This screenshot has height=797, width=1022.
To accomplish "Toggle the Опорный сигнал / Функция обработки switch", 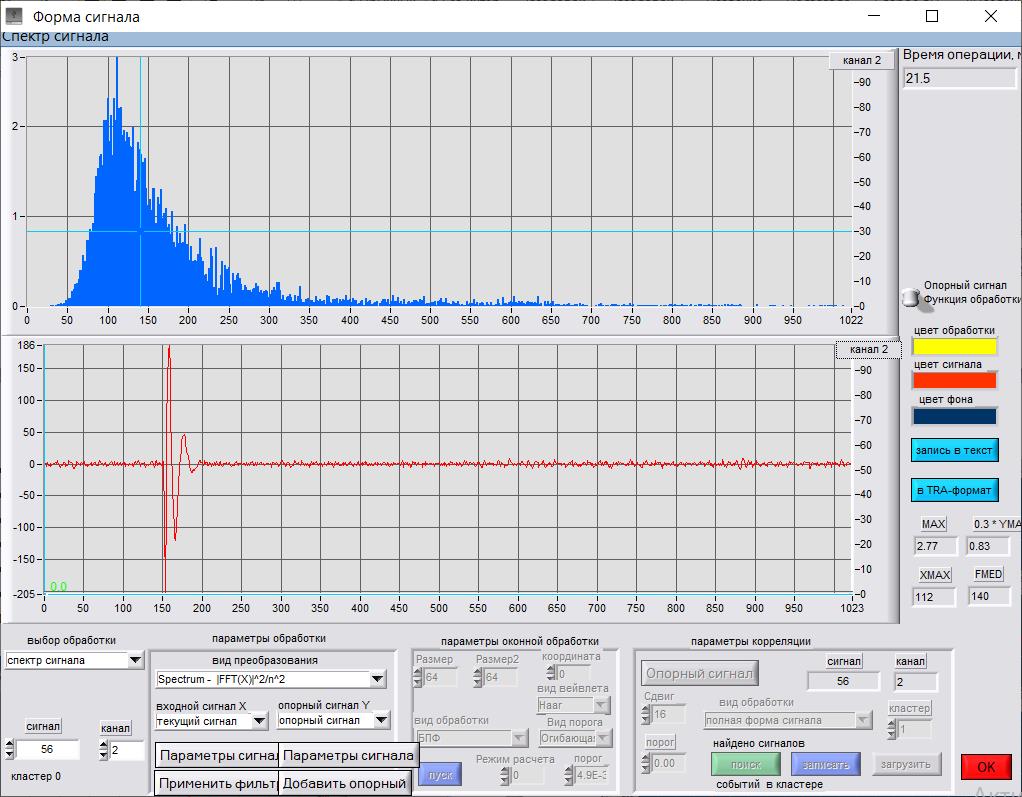I will [x=910, y=296].
